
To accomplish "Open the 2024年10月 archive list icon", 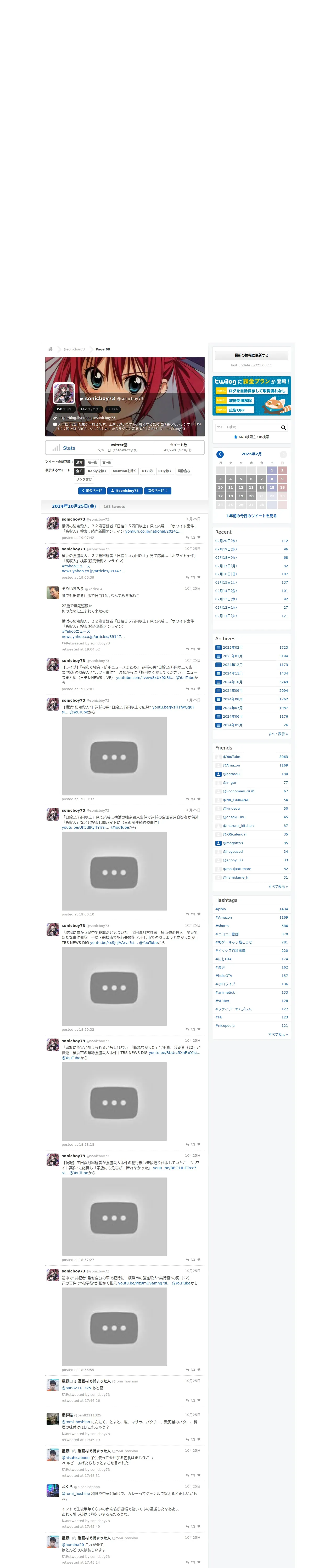I will [x=218, y=682].
